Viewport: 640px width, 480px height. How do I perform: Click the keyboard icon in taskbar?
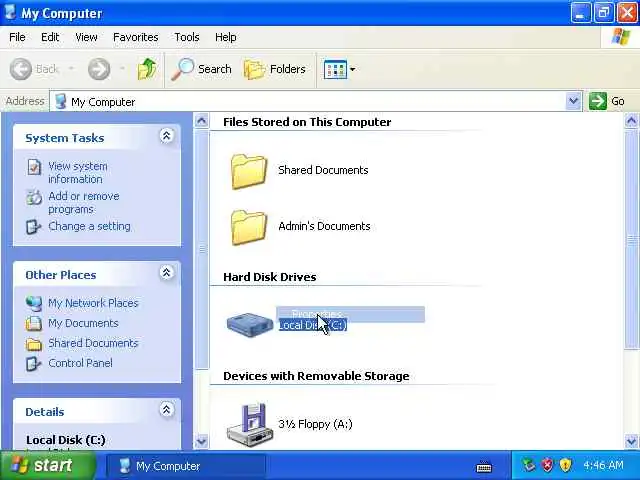(x=484, y=466)
